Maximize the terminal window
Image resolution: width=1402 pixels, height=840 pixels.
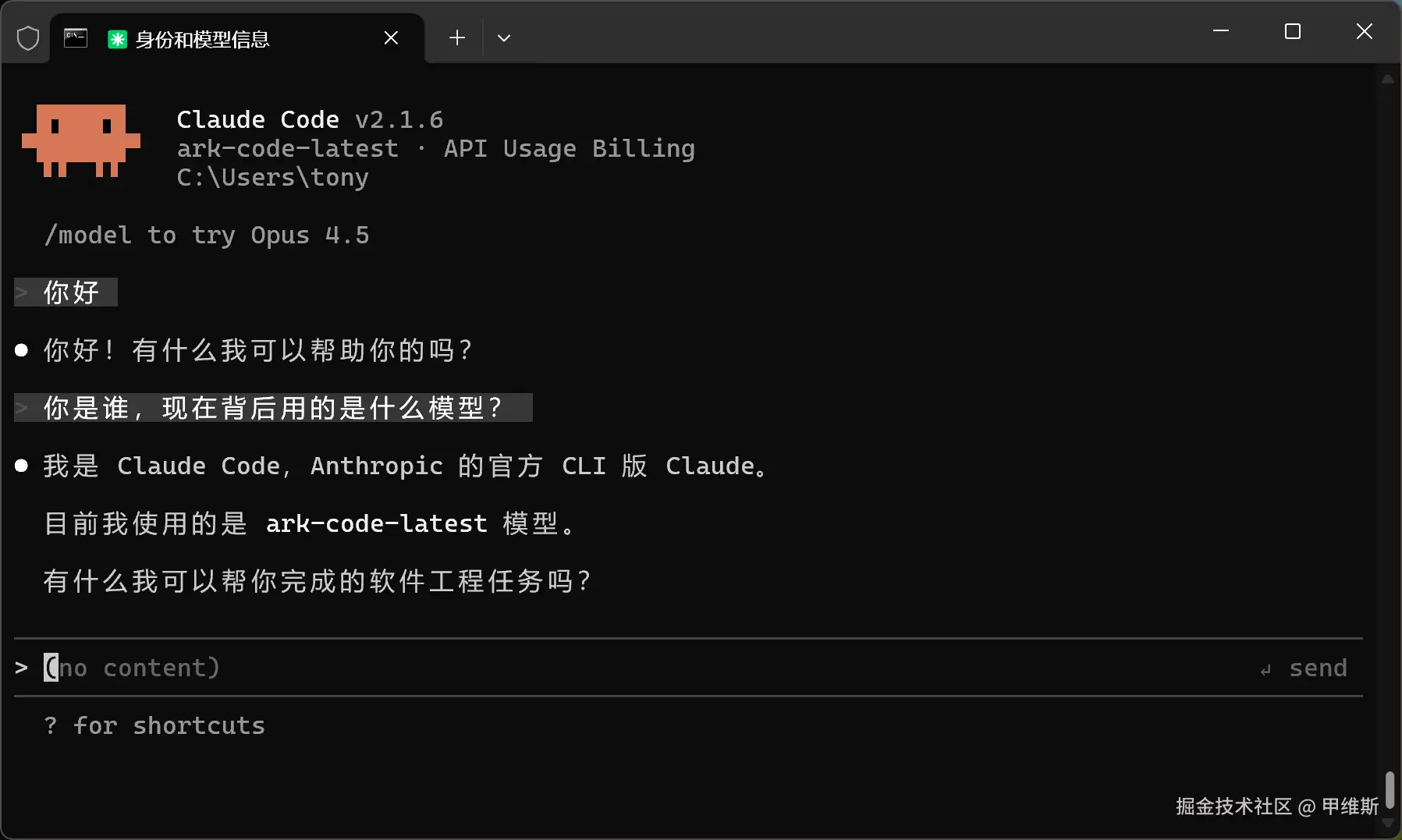pyautogui.click(x=1293, y=32)
